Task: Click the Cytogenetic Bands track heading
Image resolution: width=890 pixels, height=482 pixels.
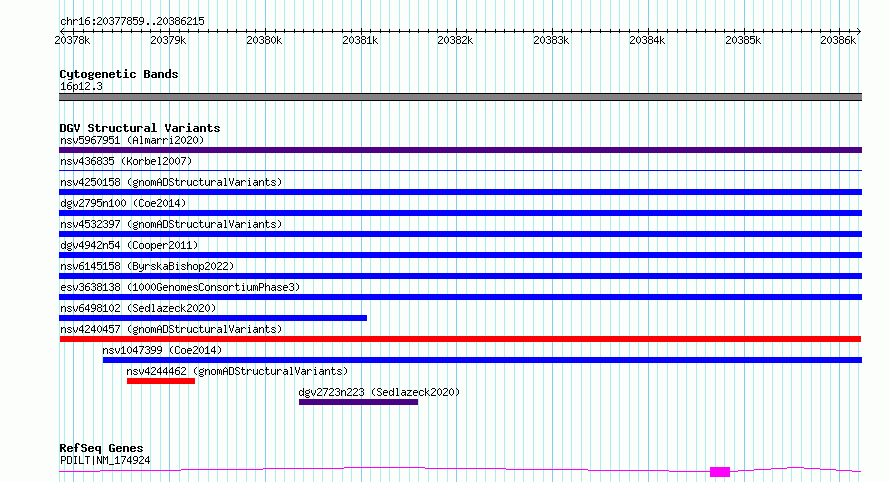Action: pos(119,74)
